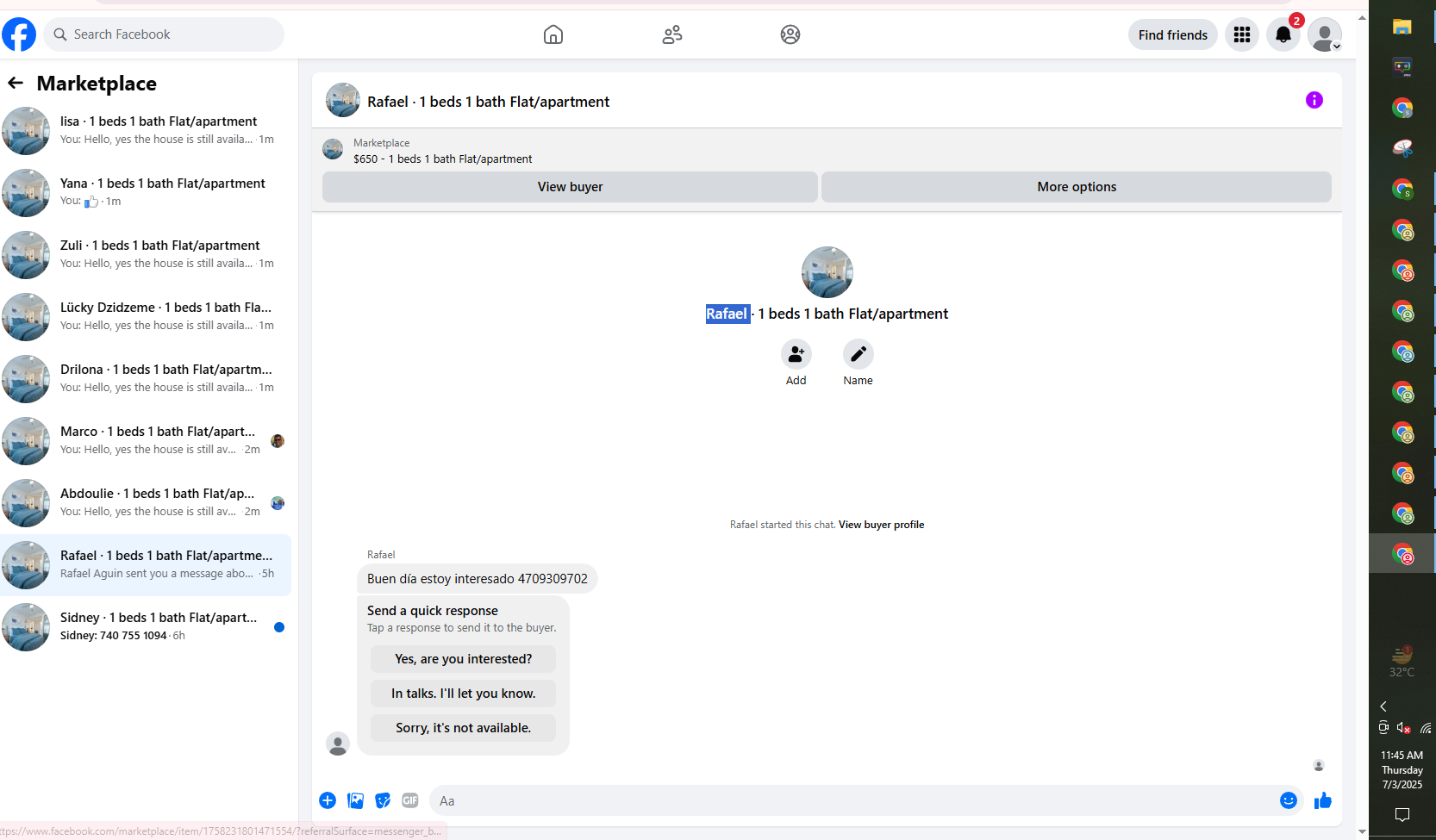Click Add person icon

796,354
